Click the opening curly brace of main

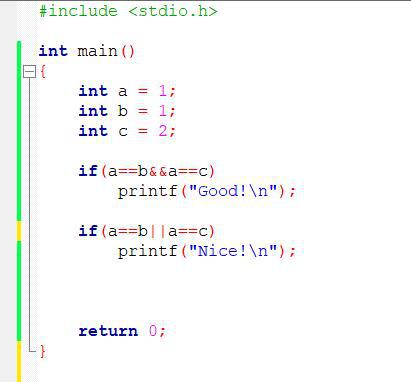tap(43, 71)
